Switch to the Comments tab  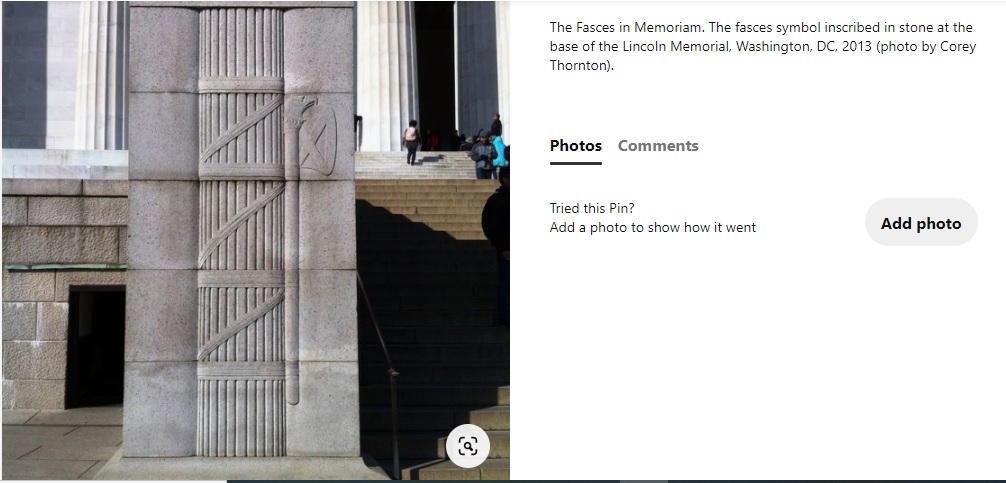pyautogui.click(x=658, y=146)
